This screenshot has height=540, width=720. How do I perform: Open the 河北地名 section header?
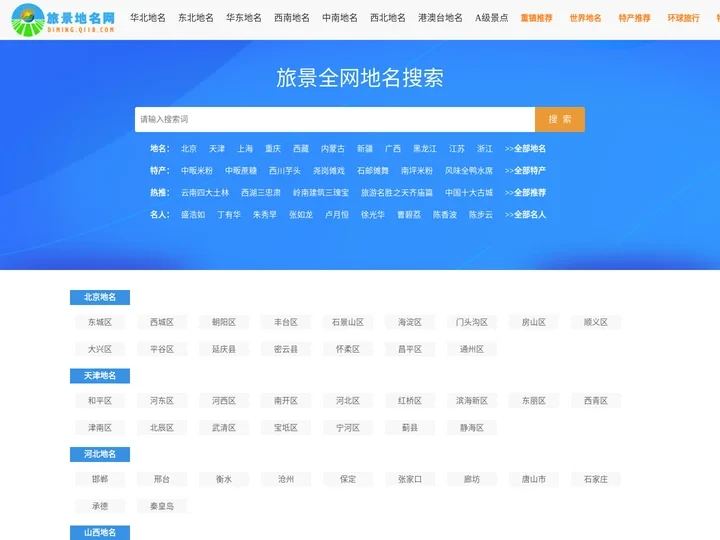100,454
